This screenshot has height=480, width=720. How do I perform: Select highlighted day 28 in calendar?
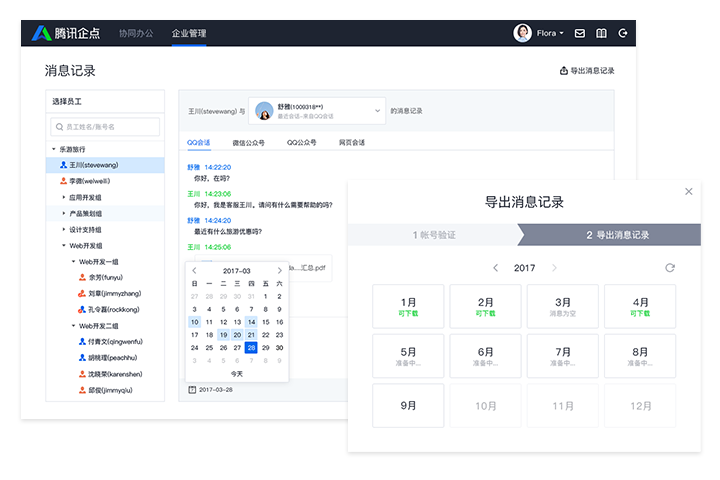(x=251, y=348)
